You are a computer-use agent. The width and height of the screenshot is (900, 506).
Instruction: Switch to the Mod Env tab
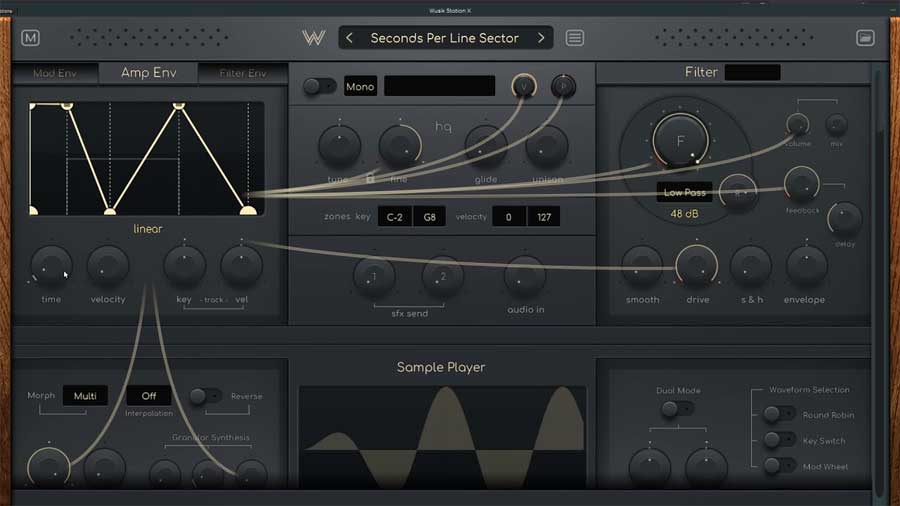coord(55,73)
